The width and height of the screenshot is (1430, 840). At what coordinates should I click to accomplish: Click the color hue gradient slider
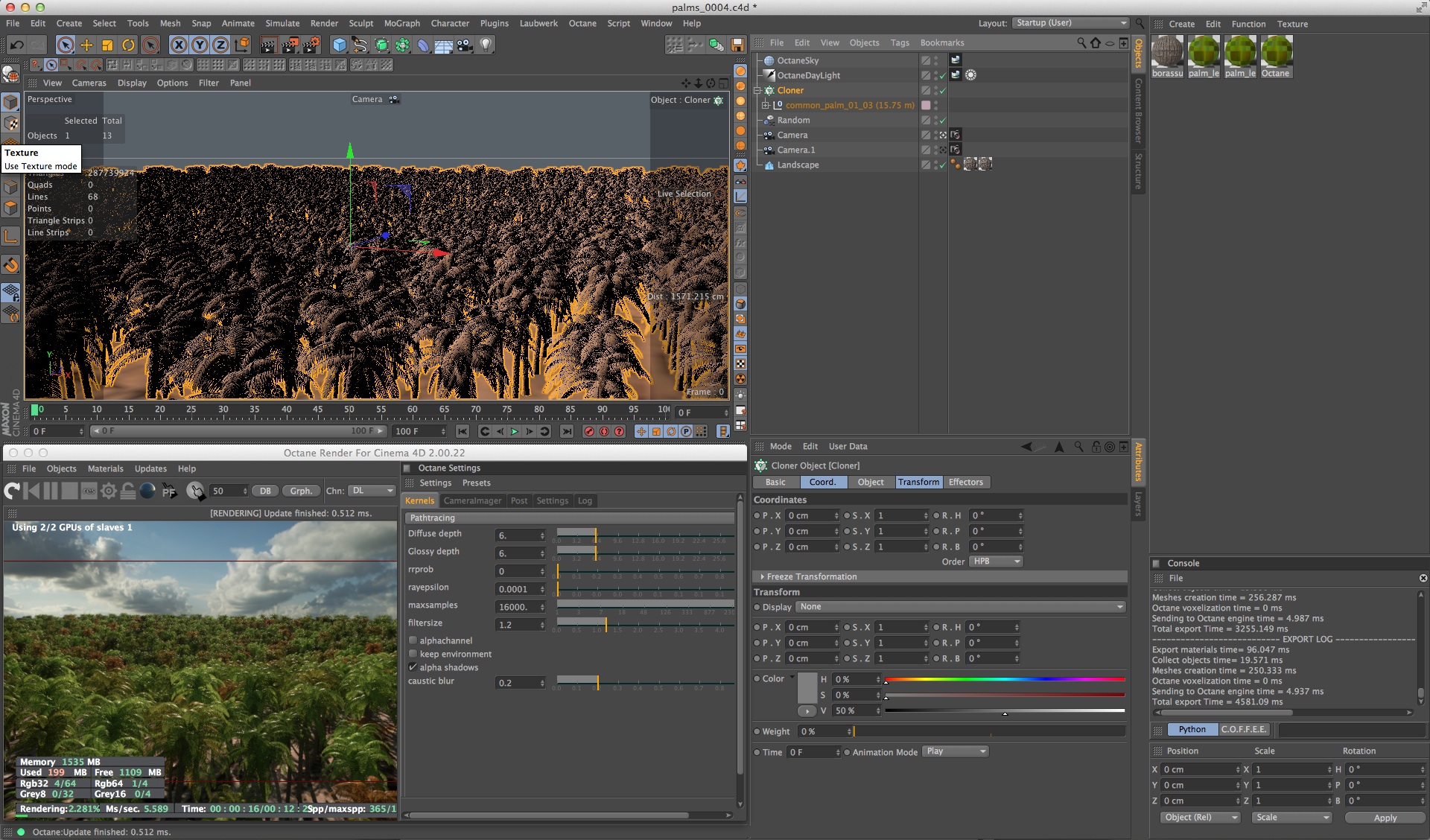pos(1005,679)
